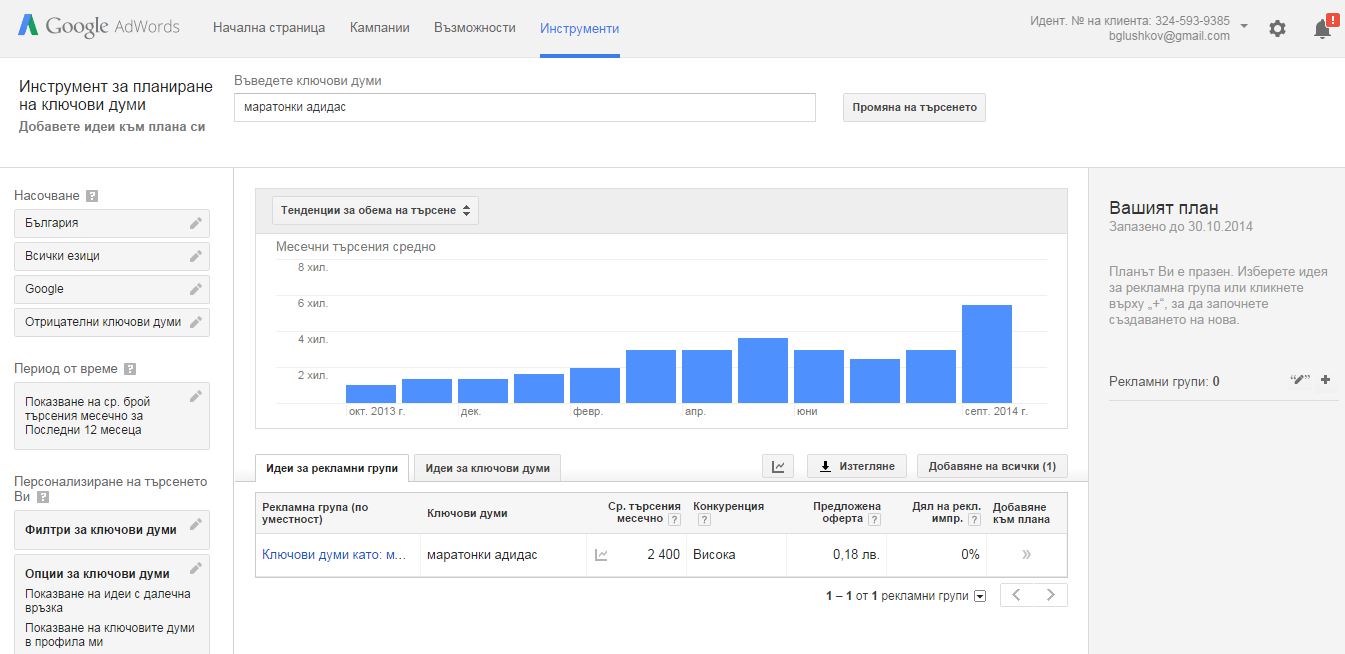The height and width of the screenshot is (654, 1345).
Task: Click the 2 400 searches value
Action: 663,555
